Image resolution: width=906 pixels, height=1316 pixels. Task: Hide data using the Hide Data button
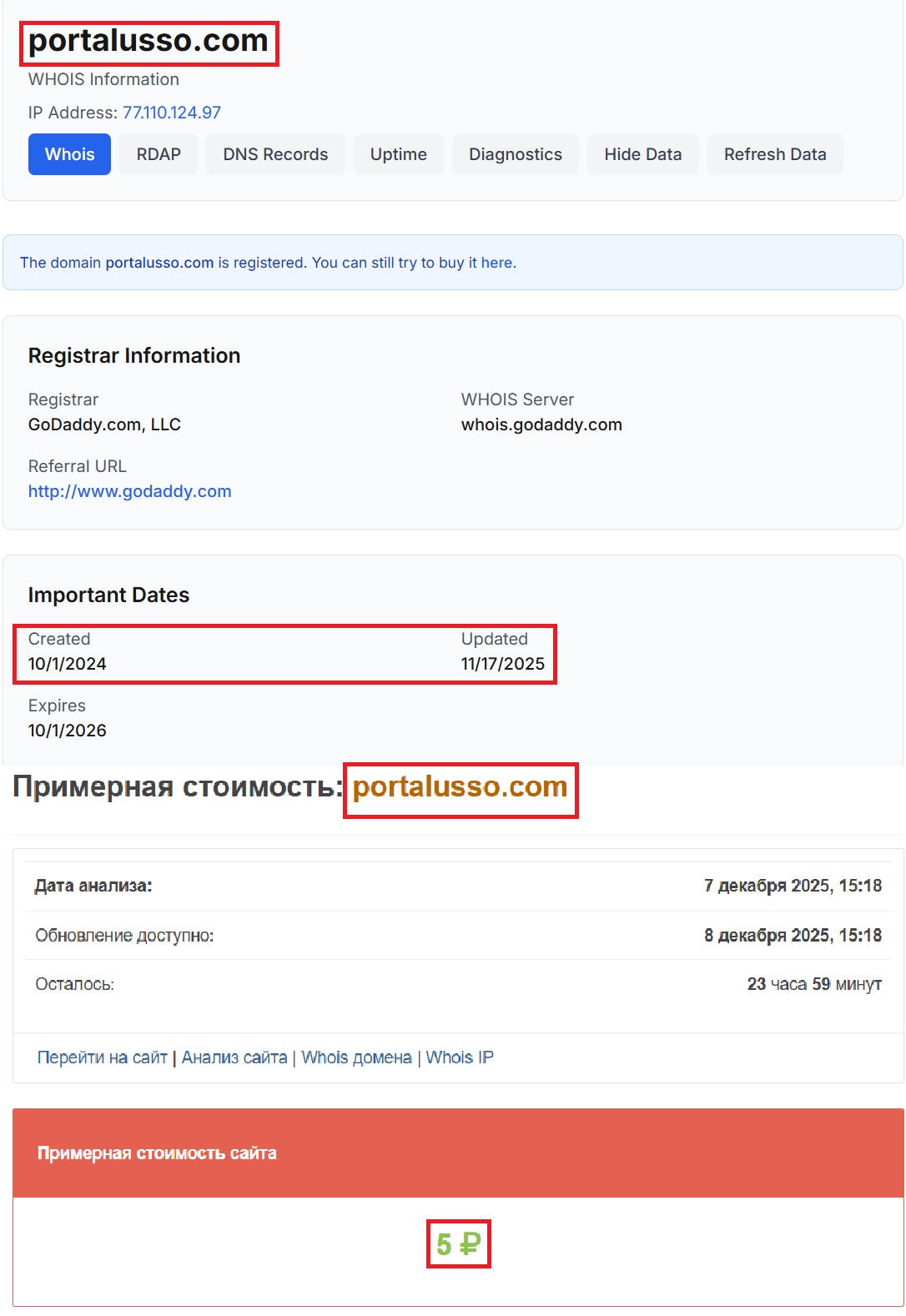(x=642, y=154)
